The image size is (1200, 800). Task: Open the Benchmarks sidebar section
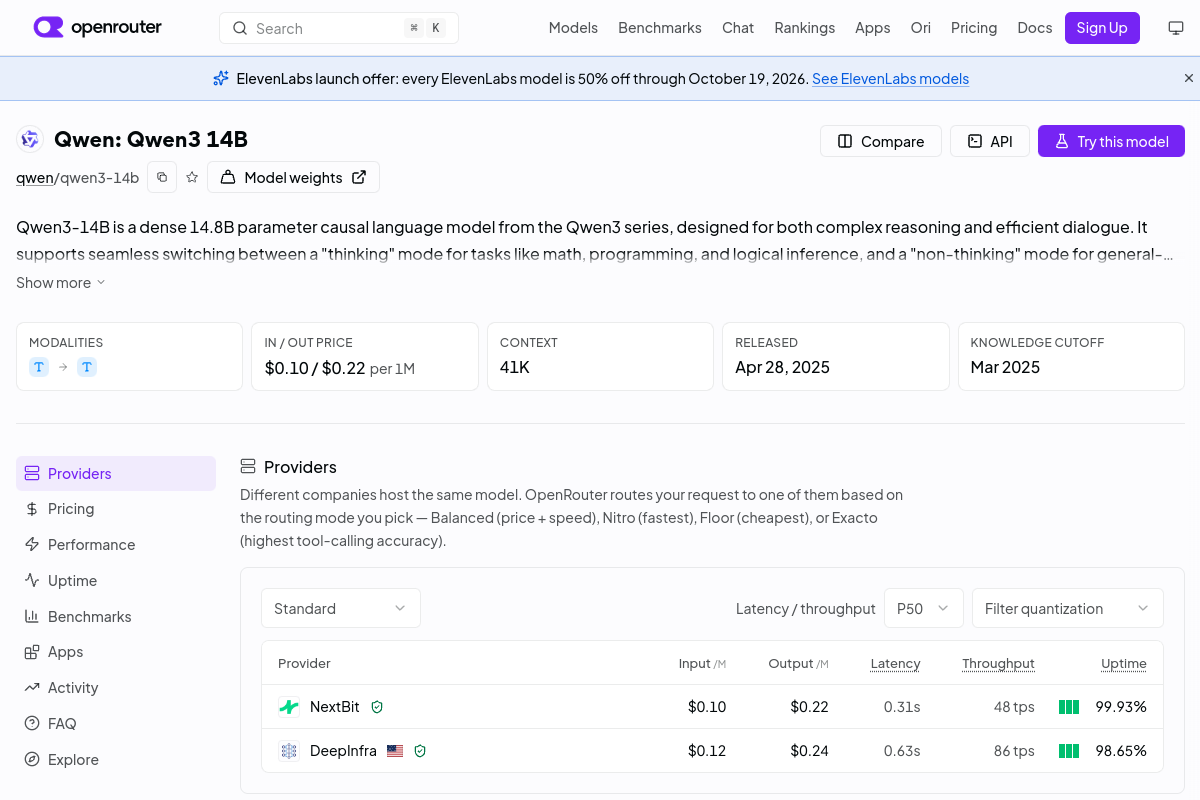click(116, 617)
